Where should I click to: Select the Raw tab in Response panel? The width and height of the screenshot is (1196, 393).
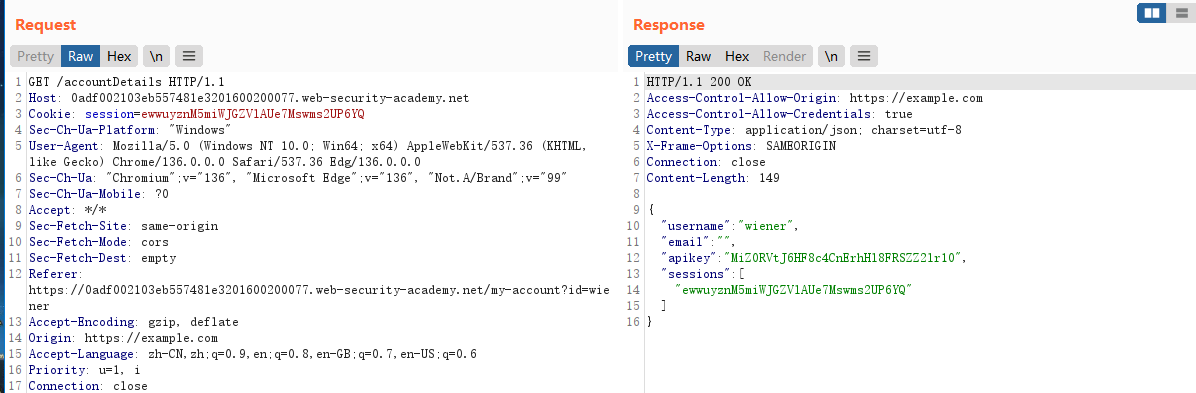pyautogui.click(x=699, y=56)
